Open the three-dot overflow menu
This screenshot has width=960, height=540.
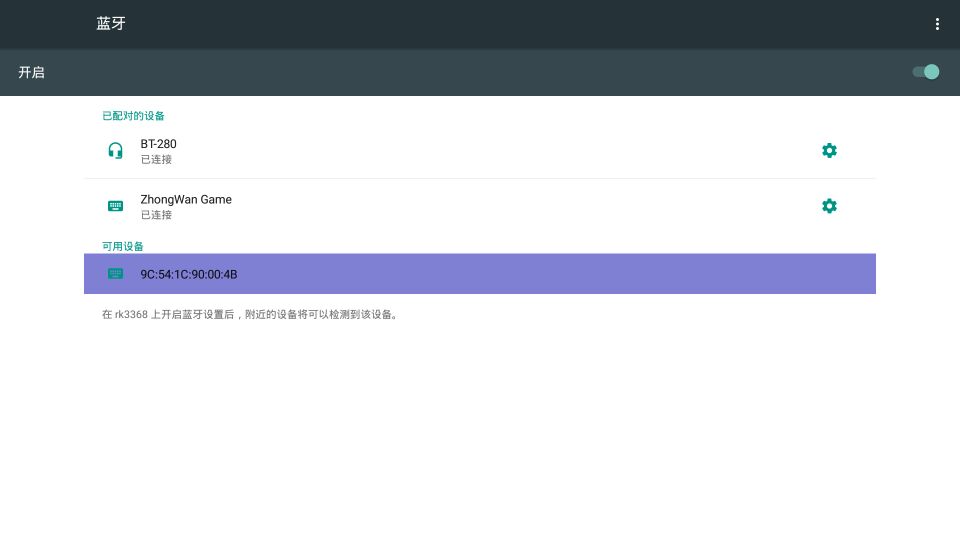click(937, 24)
